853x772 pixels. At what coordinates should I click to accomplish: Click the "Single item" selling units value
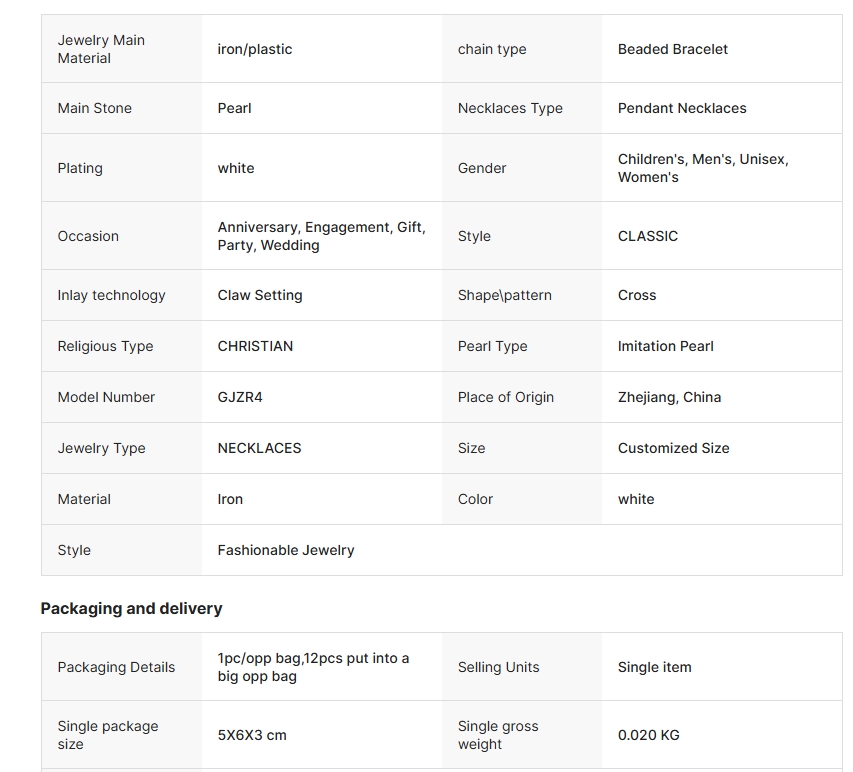(654, 667)
